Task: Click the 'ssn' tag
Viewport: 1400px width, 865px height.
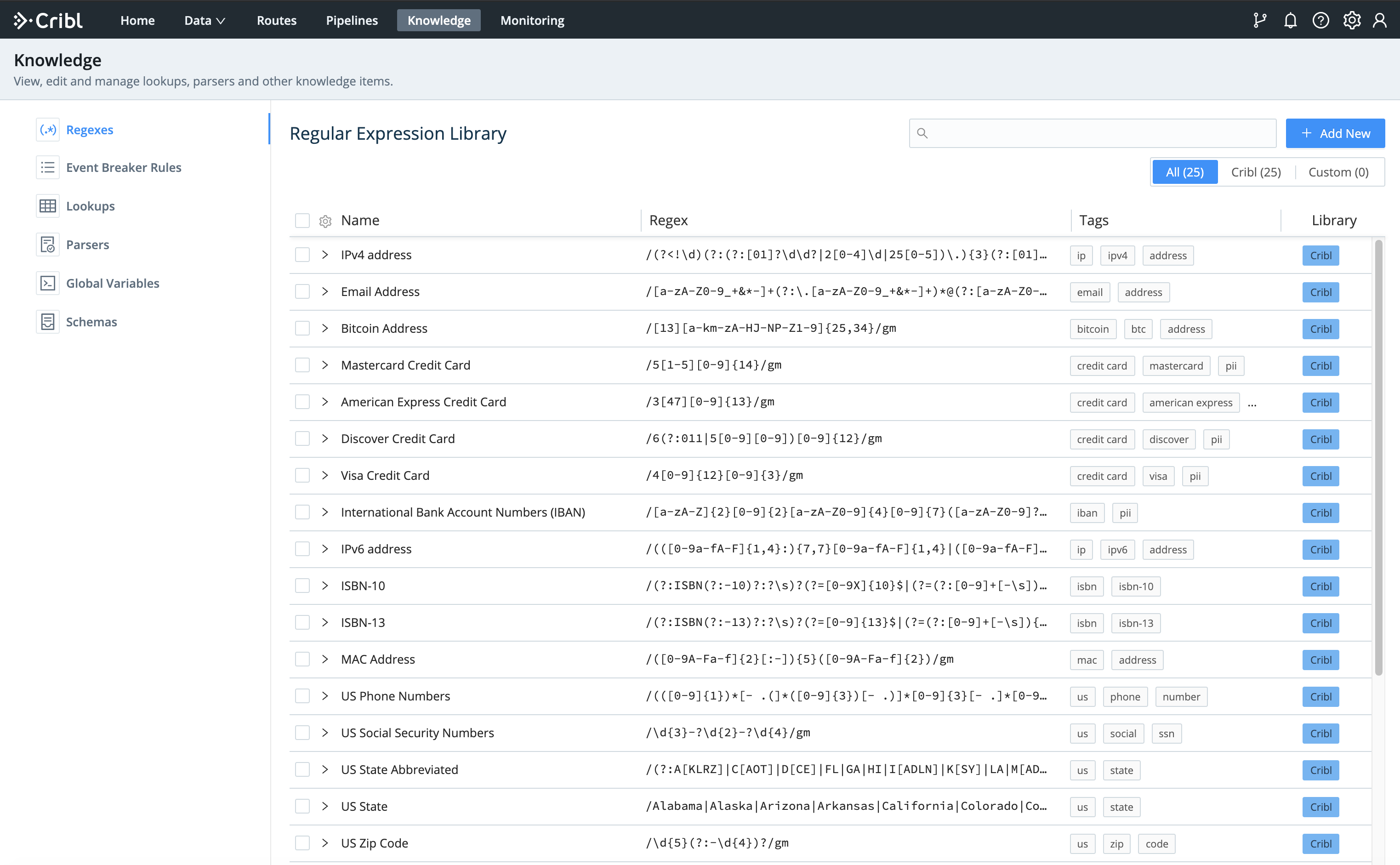Action: pos(1167,734)
